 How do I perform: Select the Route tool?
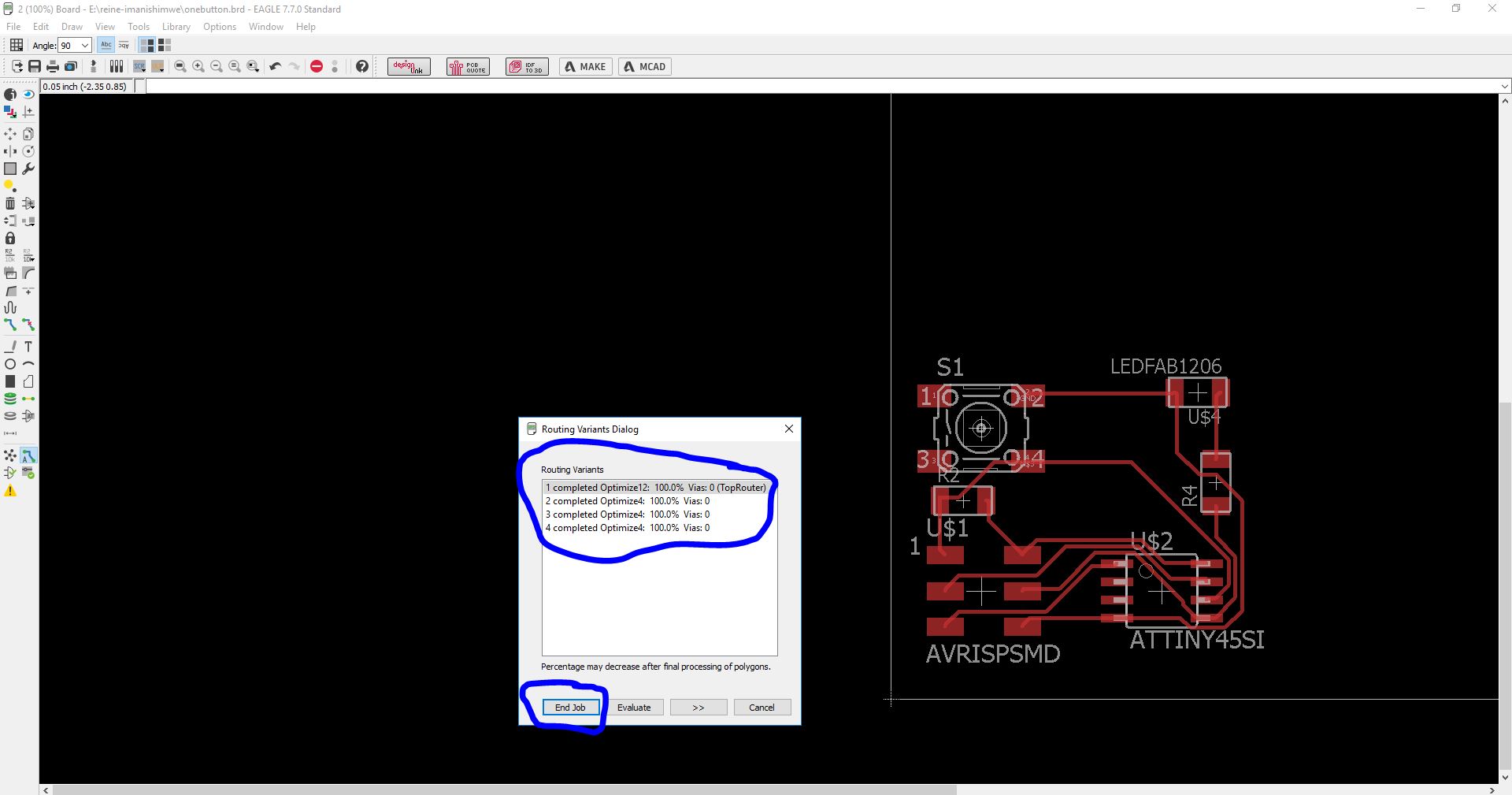[x=10, y=325]
